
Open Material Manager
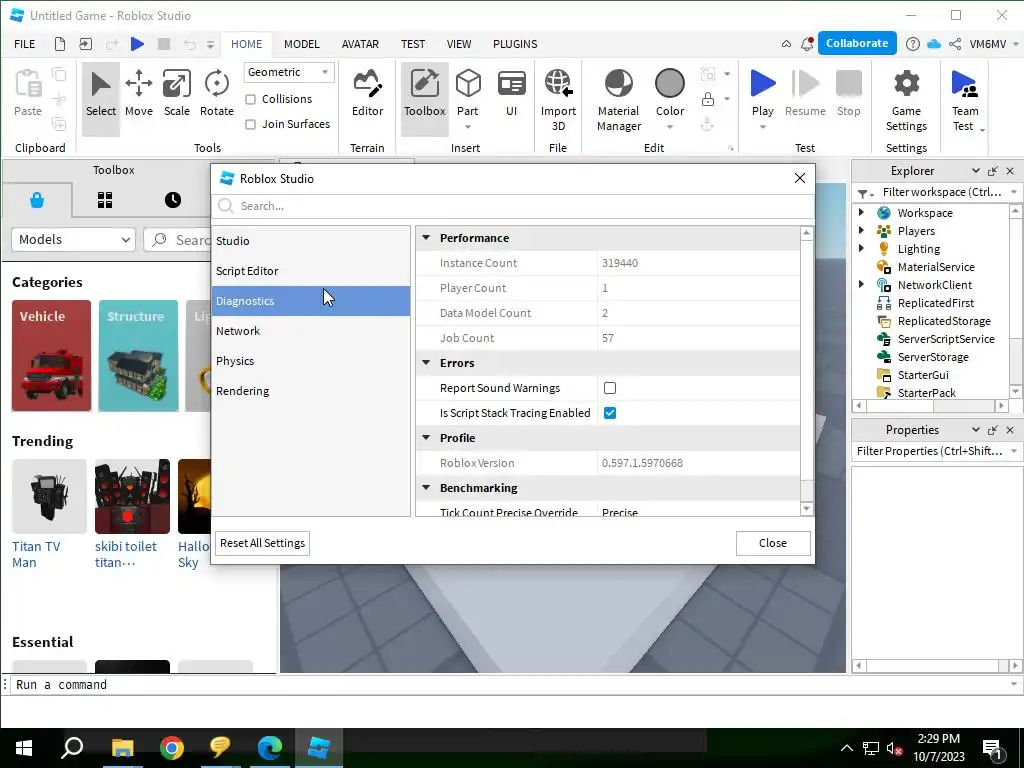618,100
